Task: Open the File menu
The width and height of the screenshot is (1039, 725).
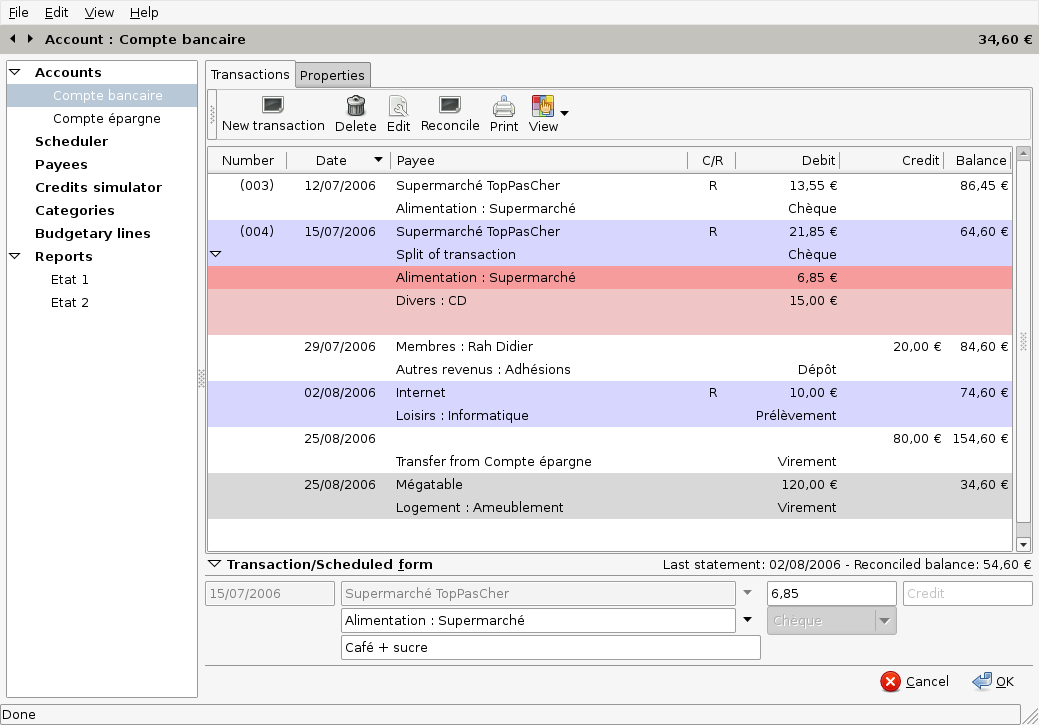Action: click(x=18, y=12)
